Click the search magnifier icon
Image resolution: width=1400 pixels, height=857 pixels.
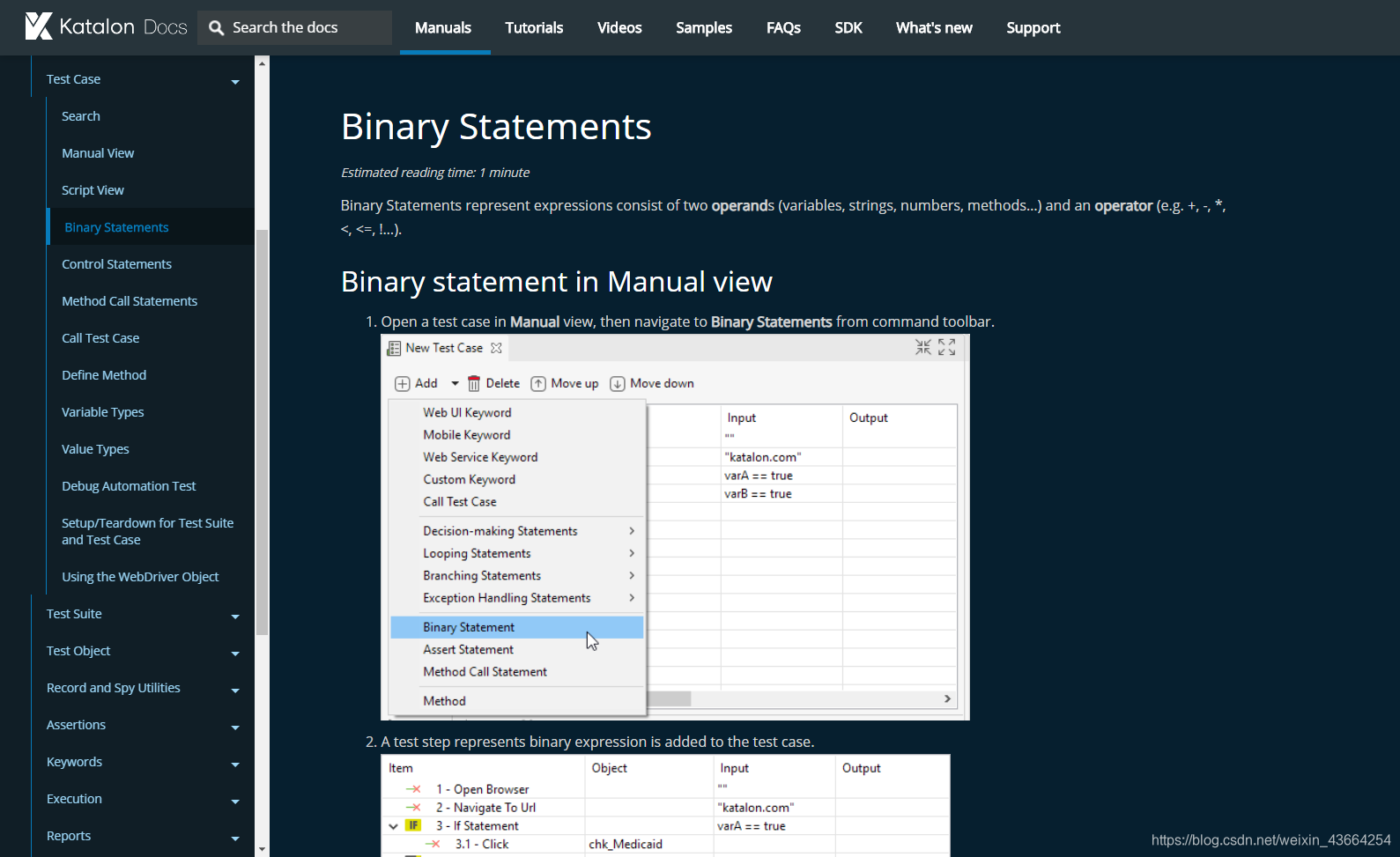click(216, 28)
